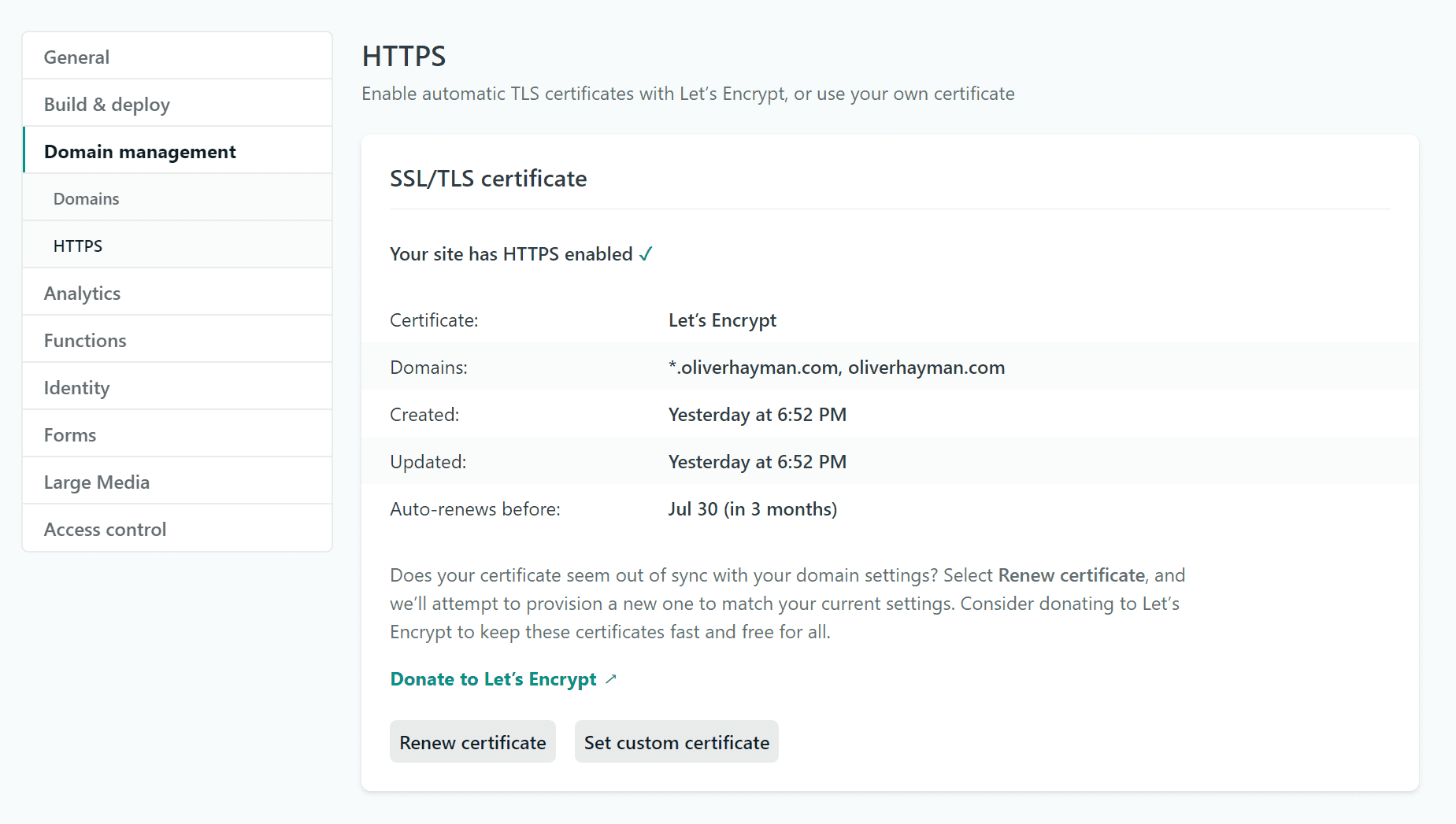
Task: Go to Functions settings
Action: 177,340
